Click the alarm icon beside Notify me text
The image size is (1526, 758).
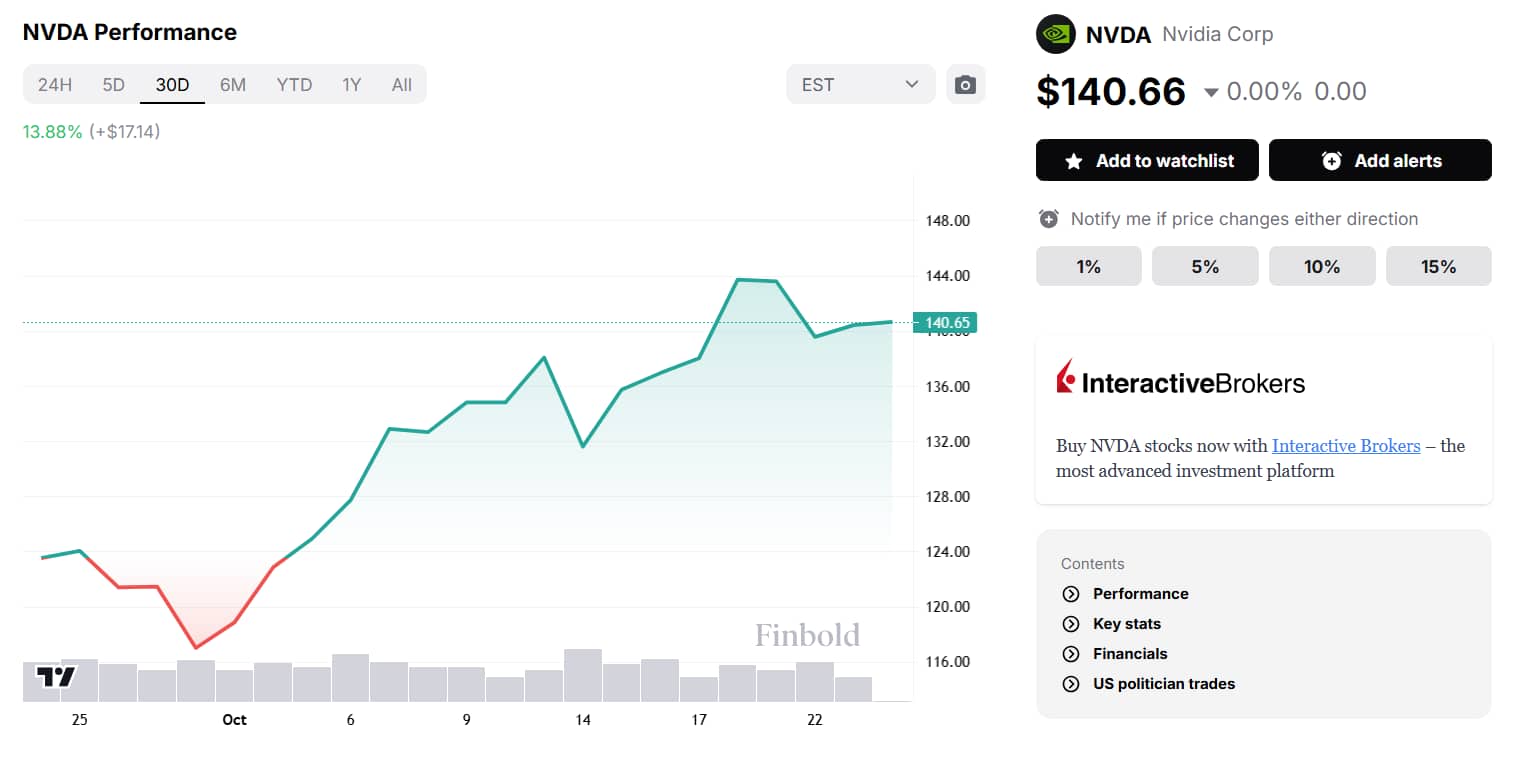(1048, 219)
